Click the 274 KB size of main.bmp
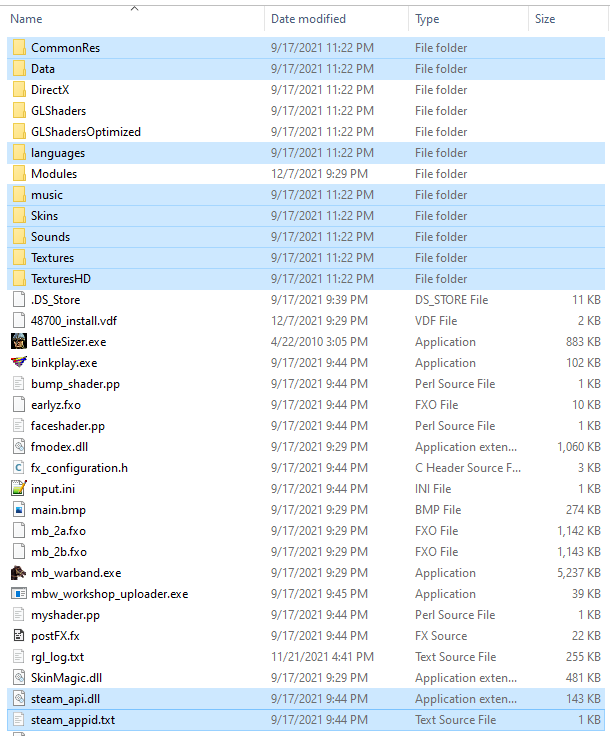 tap(583, 510)
